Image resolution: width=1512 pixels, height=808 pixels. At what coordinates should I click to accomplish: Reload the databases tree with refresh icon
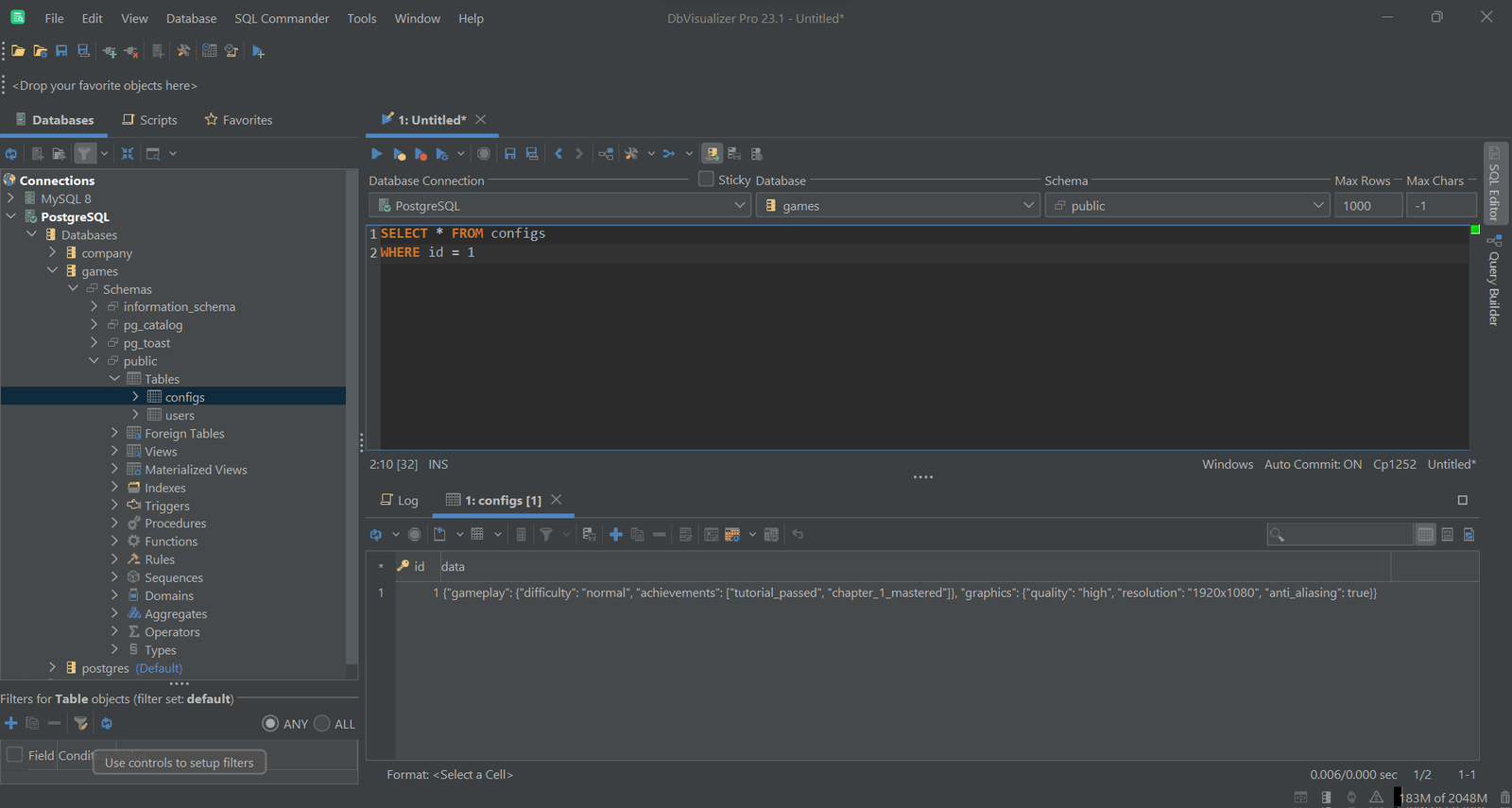tap(11, 153)
